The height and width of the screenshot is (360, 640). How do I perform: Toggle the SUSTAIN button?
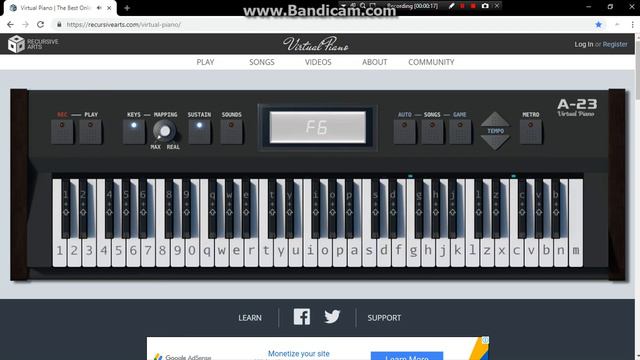(x=199, y=131)
